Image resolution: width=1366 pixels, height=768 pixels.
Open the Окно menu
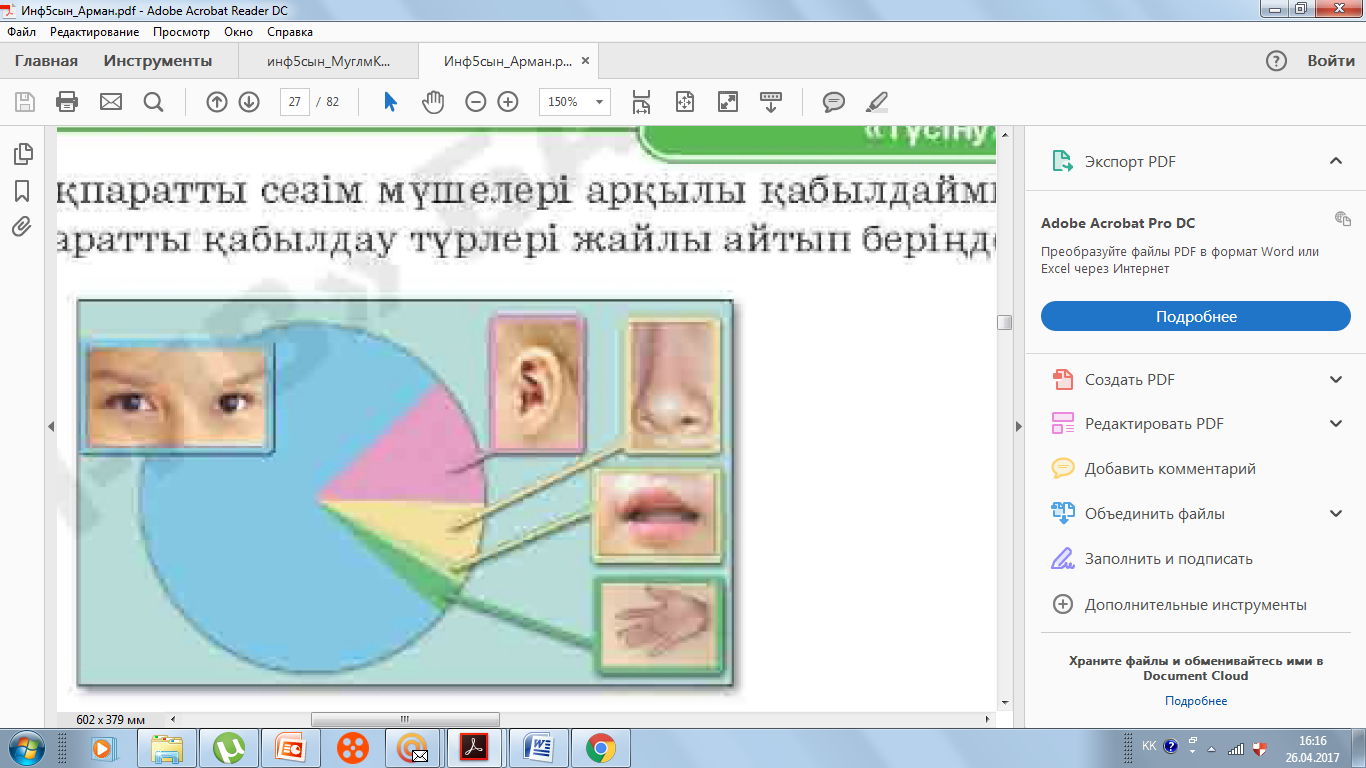[x=238, y=32]
